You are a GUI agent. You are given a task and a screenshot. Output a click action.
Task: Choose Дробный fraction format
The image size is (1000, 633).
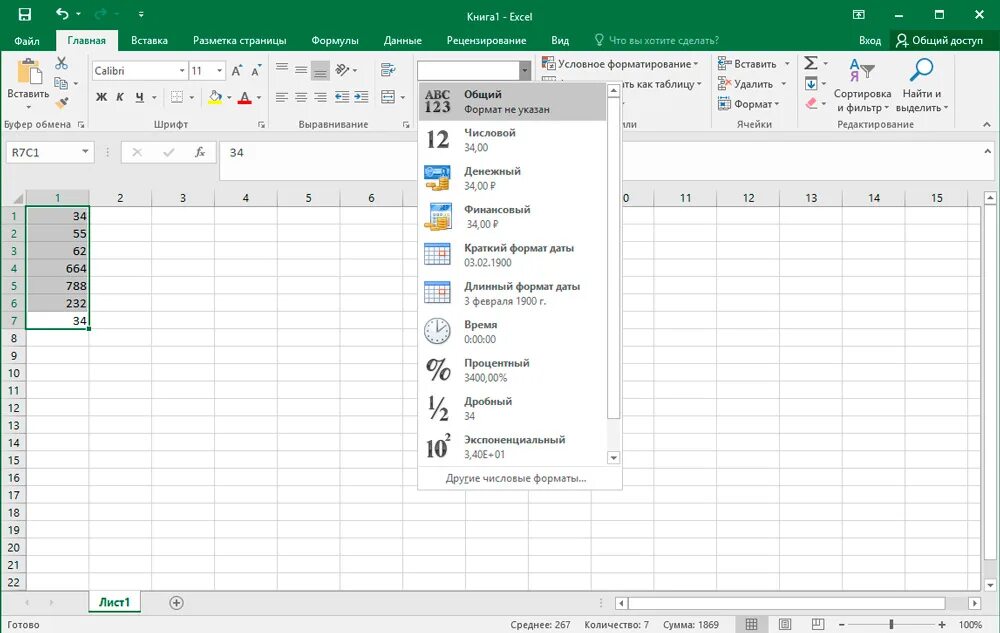512,408
